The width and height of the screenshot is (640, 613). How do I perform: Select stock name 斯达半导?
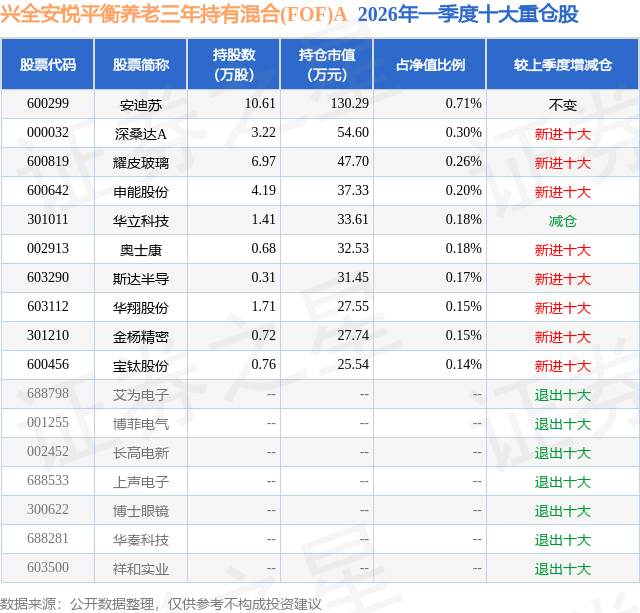pos(141,279)
